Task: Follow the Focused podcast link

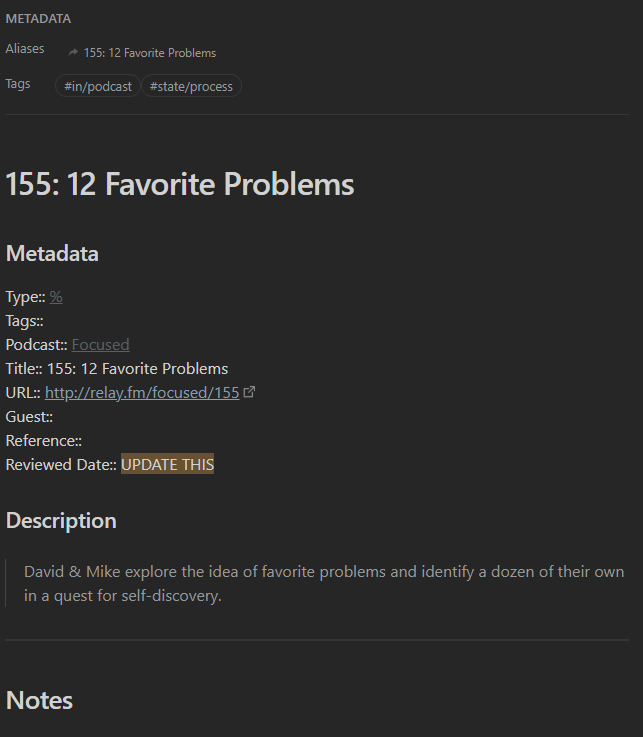Action: pos(101,345)
